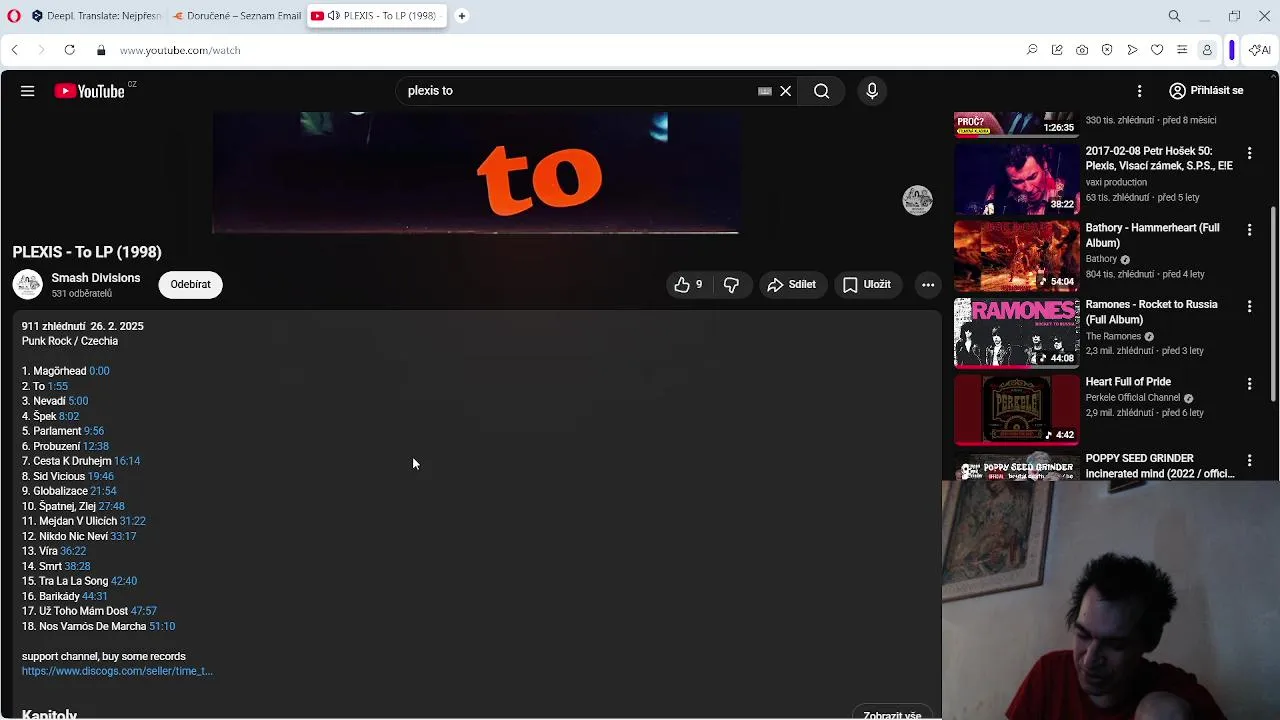This screenshot has height=720, width=1280.
Task: Open a new browser tab with plus
Action: tap(462, 16)
